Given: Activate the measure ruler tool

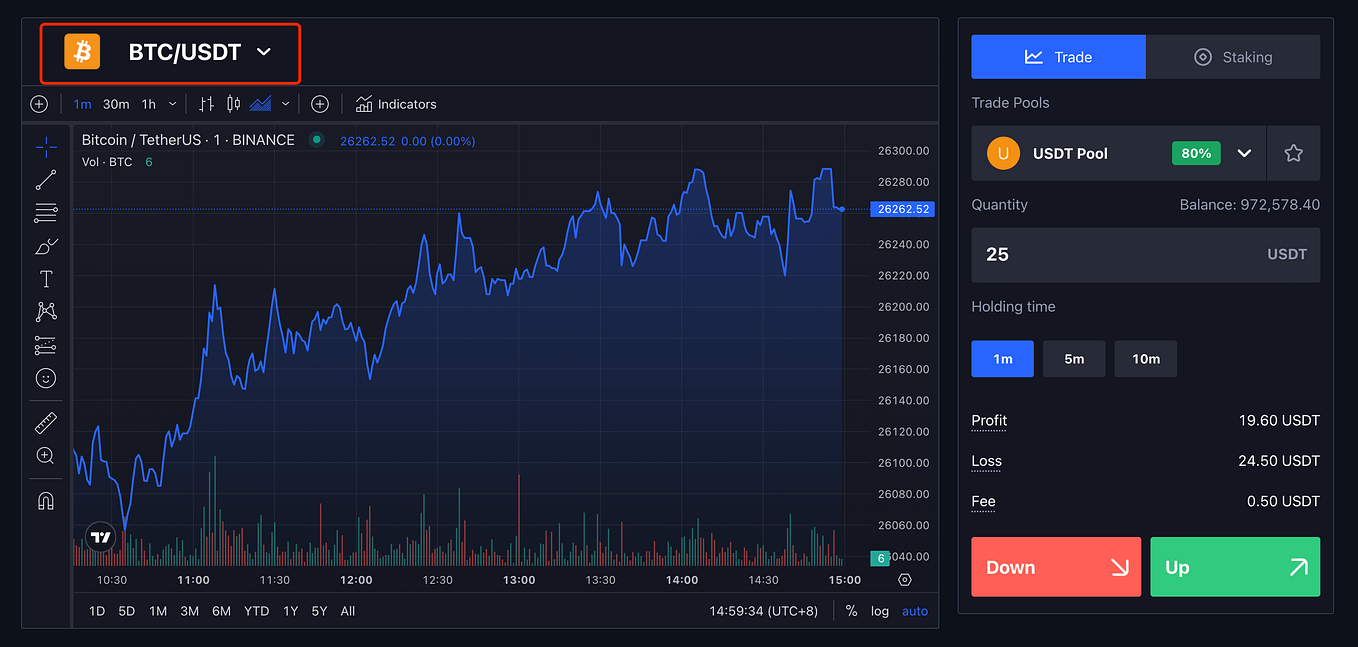Looking at the screenshot, I should [46, 422].
